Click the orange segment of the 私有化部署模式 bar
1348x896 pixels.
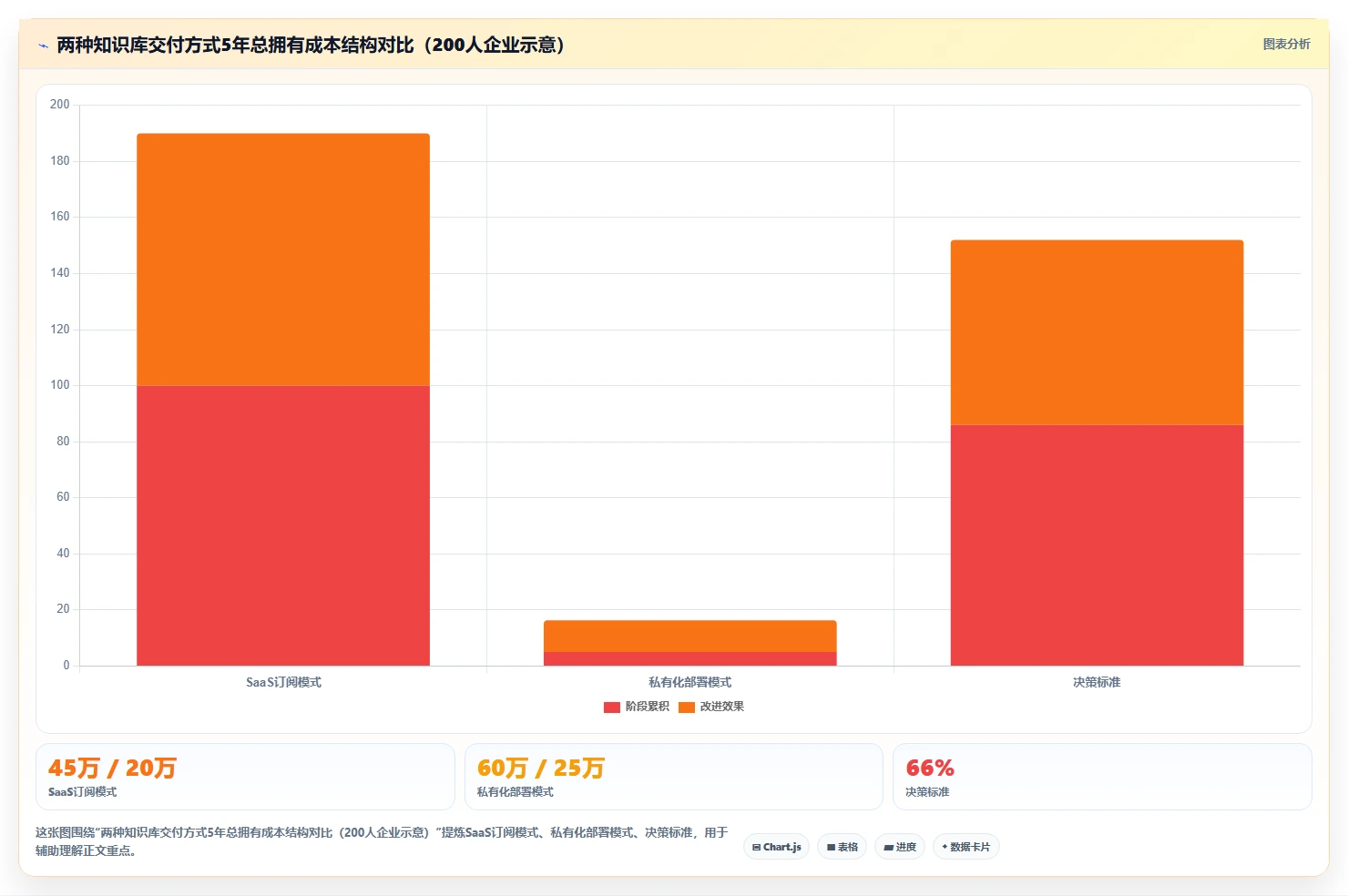point(690,636)
